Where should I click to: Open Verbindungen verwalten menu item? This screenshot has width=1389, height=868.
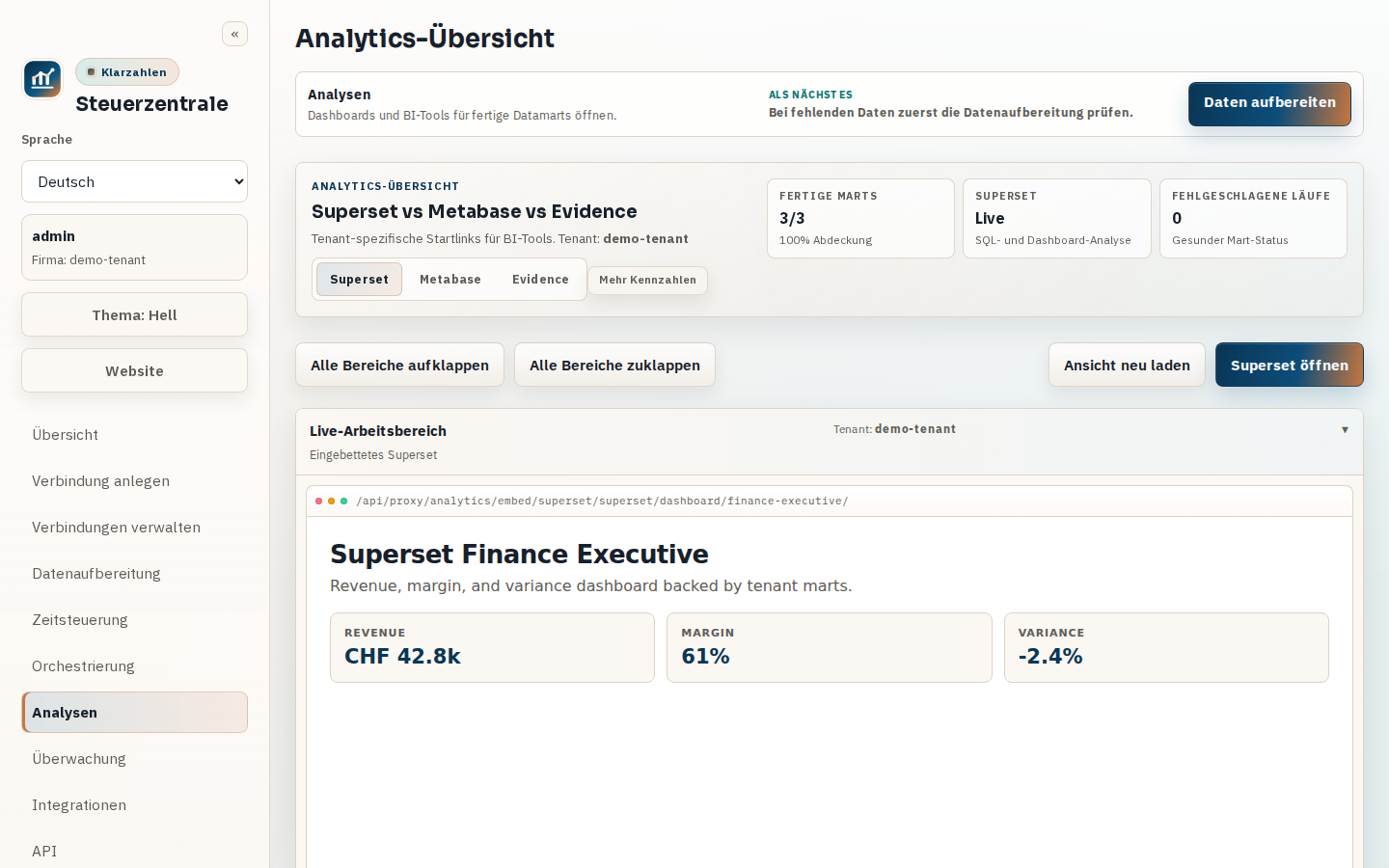(x=134, y=527)
